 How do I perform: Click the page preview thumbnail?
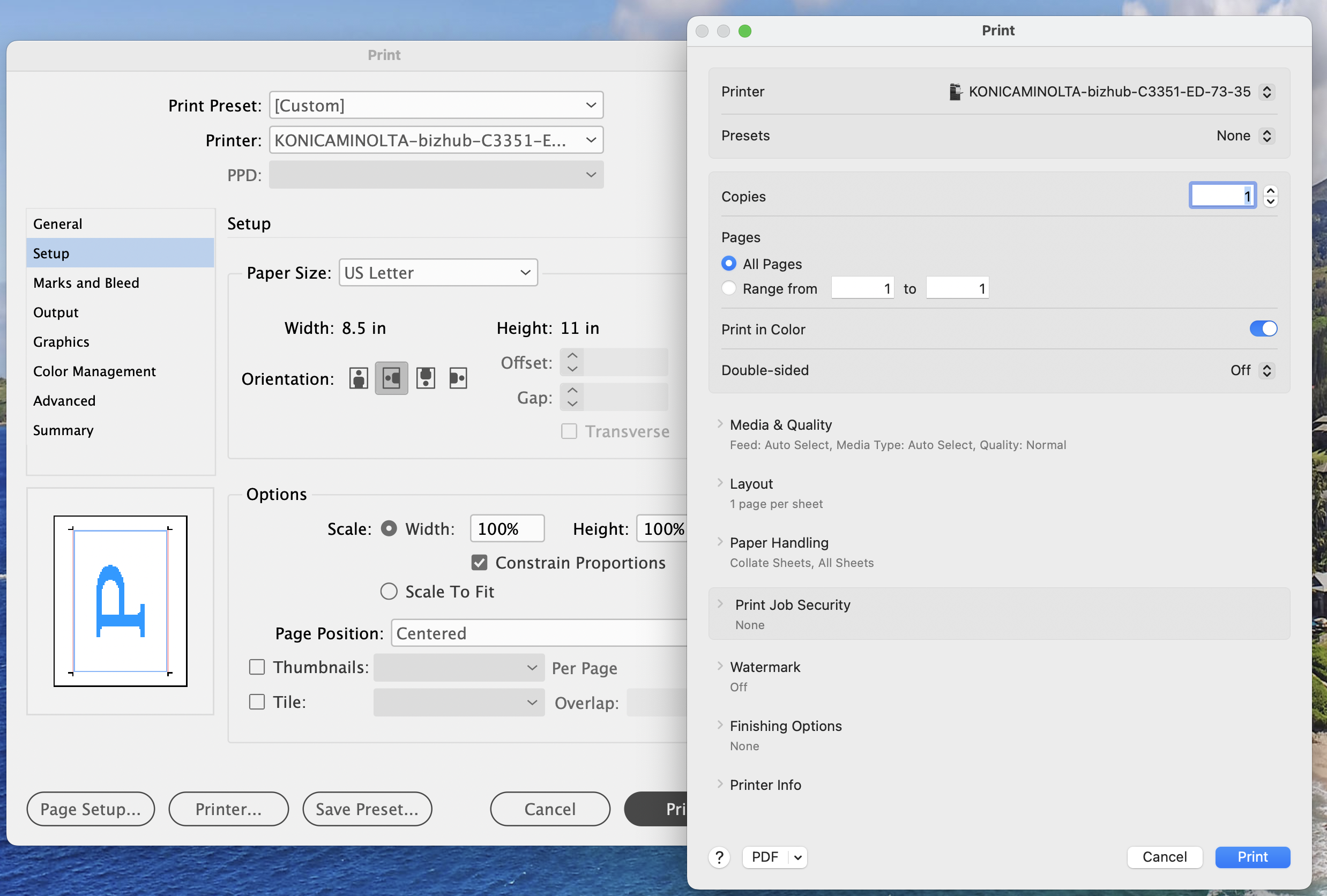click(x=120, y=602)
